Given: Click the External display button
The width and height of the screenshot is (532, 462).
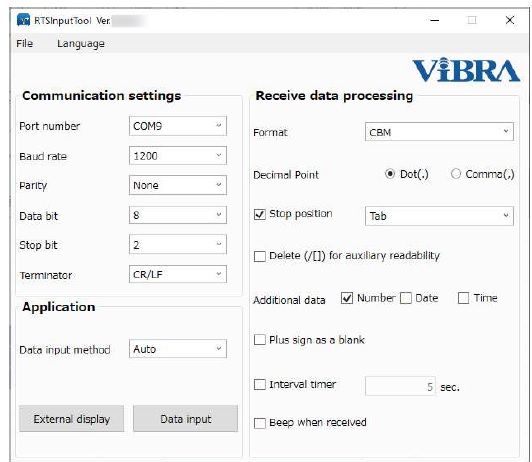Looking at the screenshot, I should (72, 419).
